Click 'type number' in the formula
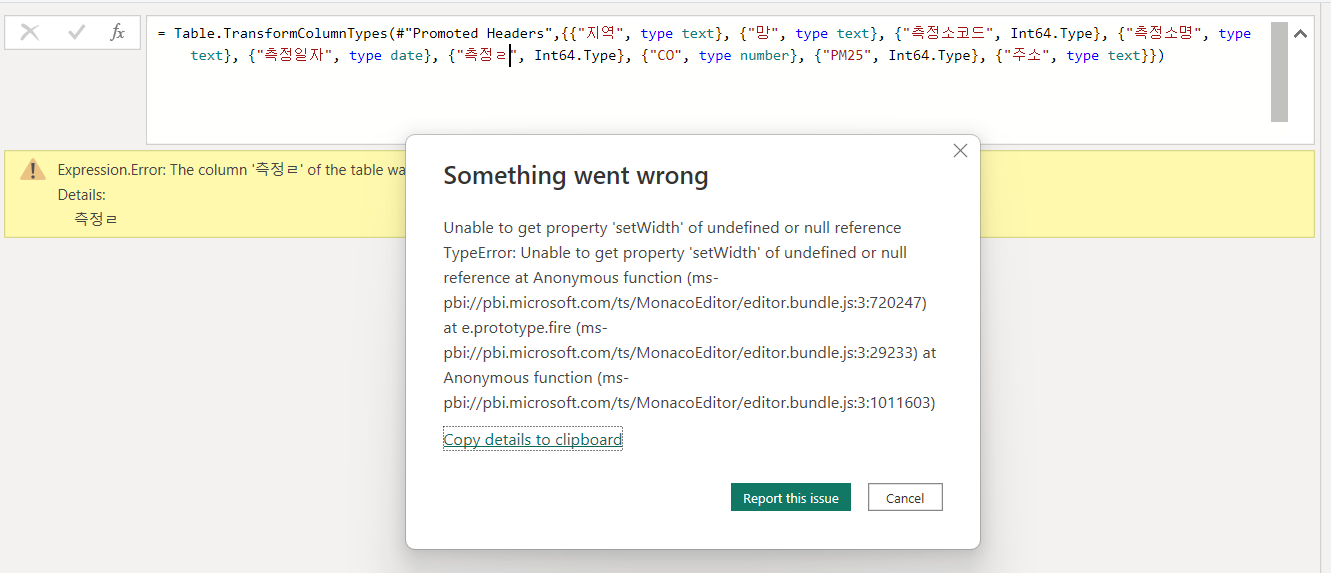The image size is (1331, 573). pyautogui.click(x=745, y=56)
